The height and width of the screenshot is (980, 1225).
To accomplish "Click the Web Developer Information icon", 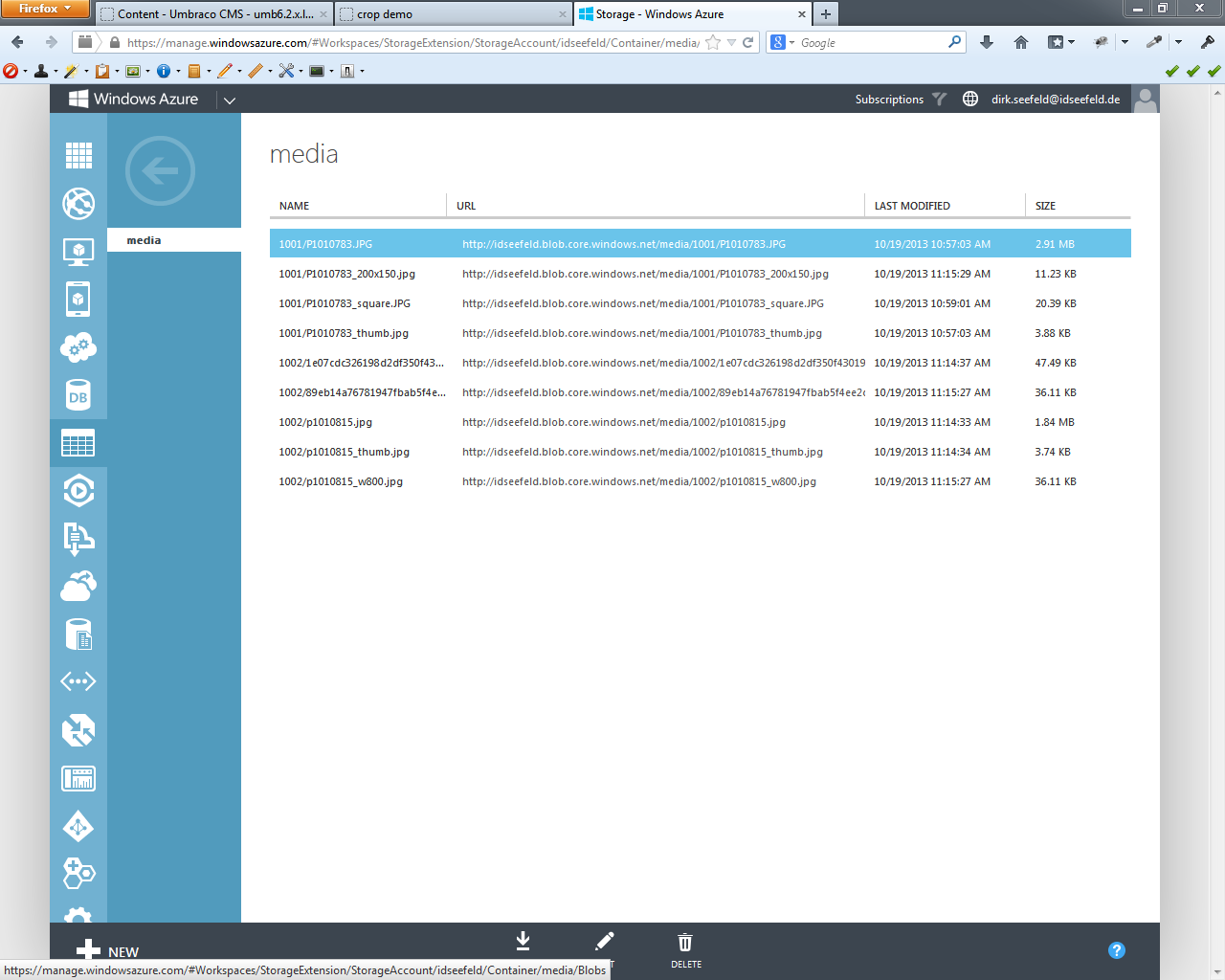I will [x=164, y=71].
